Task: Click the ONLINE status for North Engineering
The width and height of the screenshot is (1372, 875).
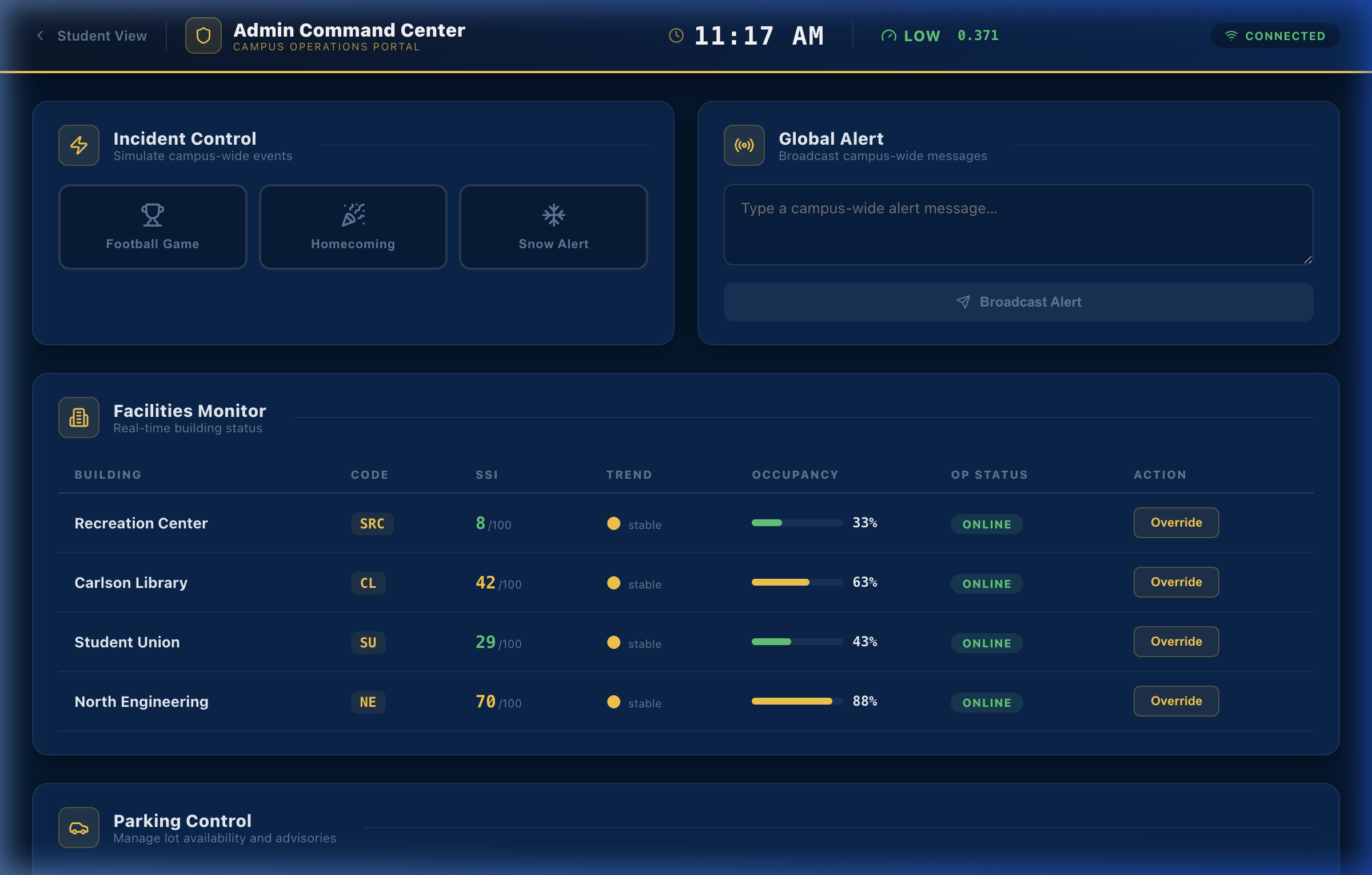Action: click(x=987, y=703)
